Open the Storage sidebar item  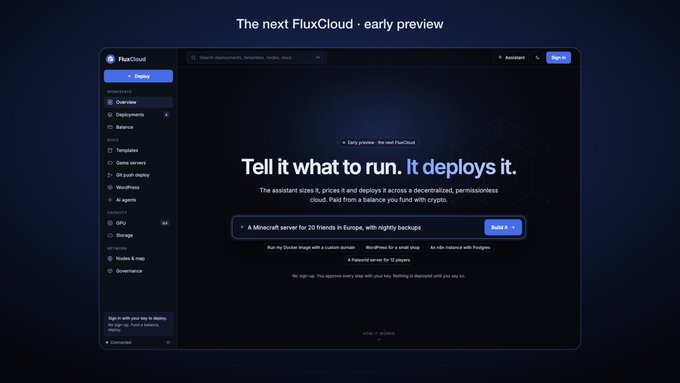pyautogui.click(x=138, y=235)
